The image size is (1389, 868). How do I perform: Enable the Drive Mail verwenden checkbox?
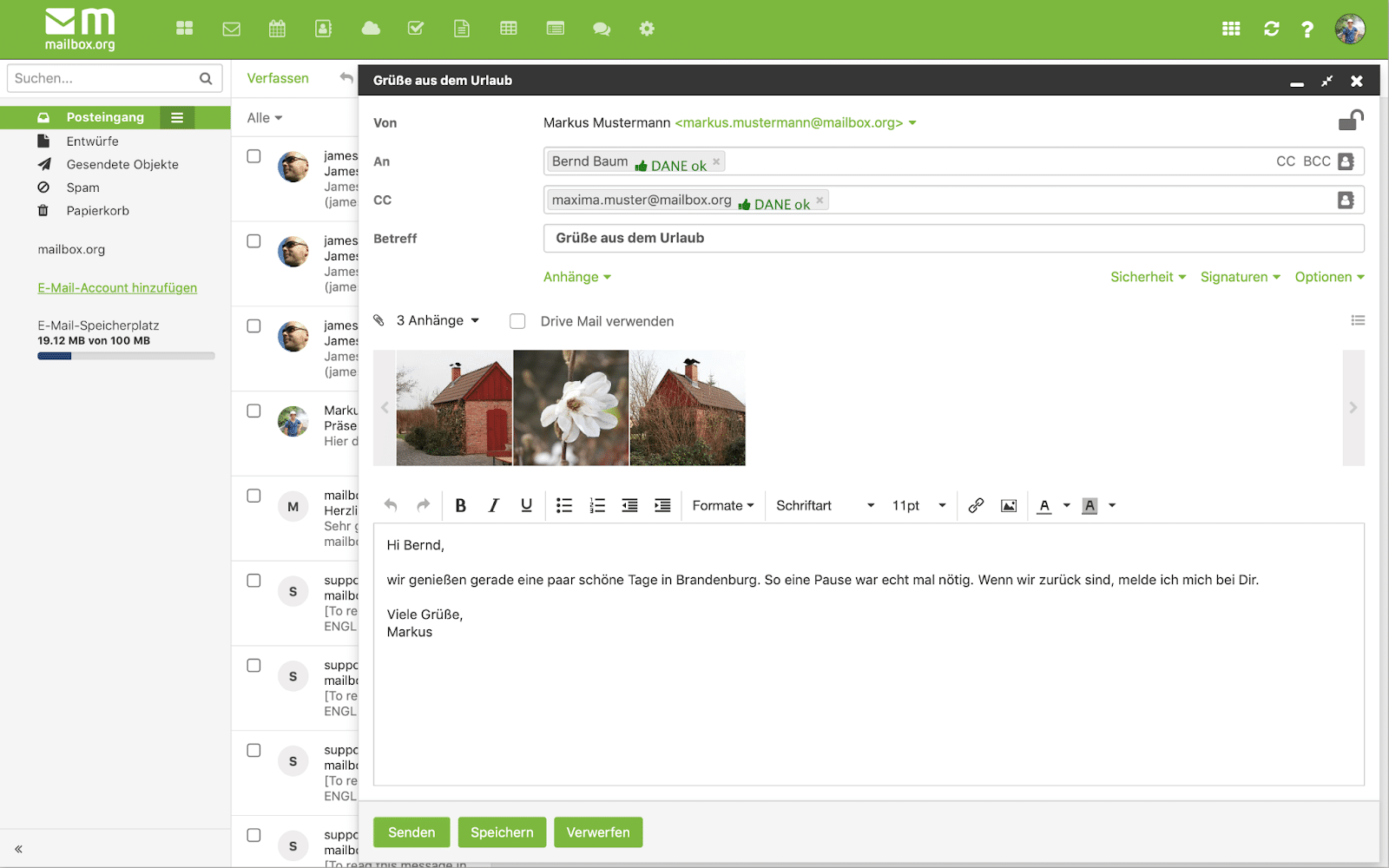[x=517, y=320]
